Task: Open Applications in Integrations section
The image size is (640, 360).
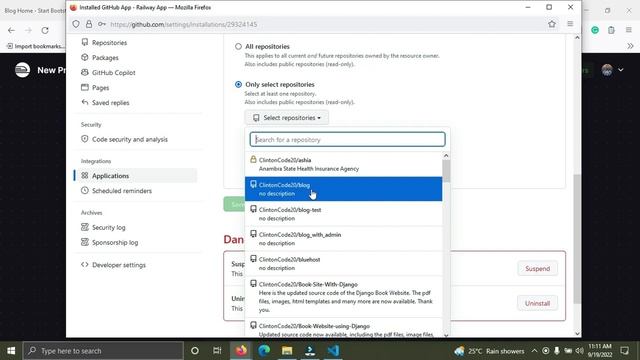Action: [110, 176]
